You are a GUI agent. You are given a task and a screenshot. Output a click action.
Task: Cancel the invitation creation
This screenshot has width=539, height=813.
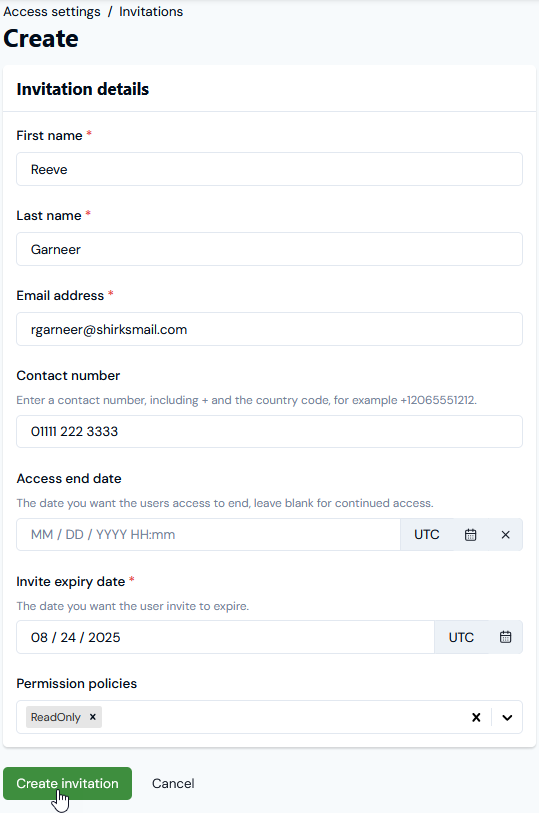(x=173, y=783)
